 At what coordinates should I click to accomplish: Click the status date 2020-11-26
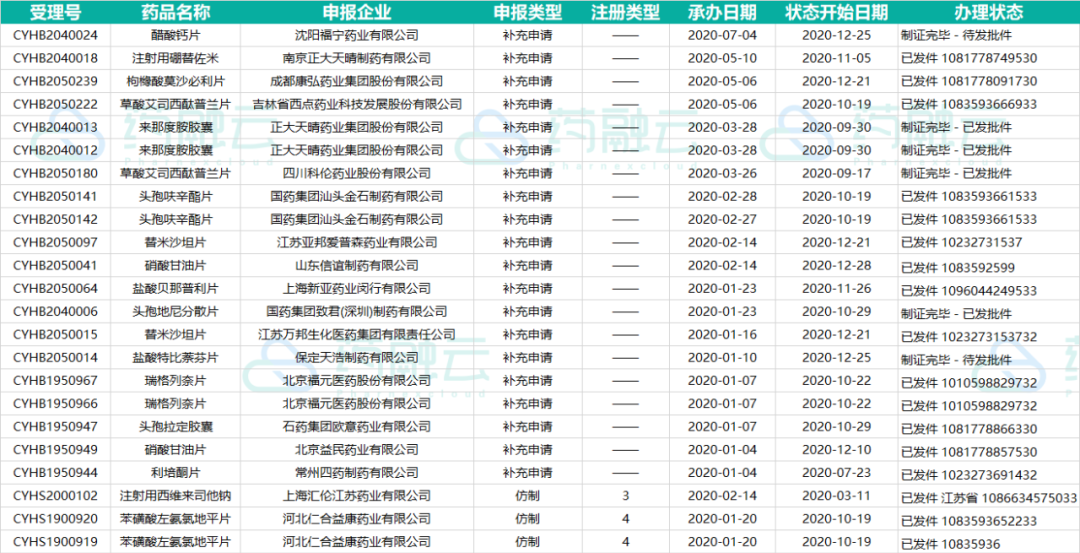[x=836, y=289]
